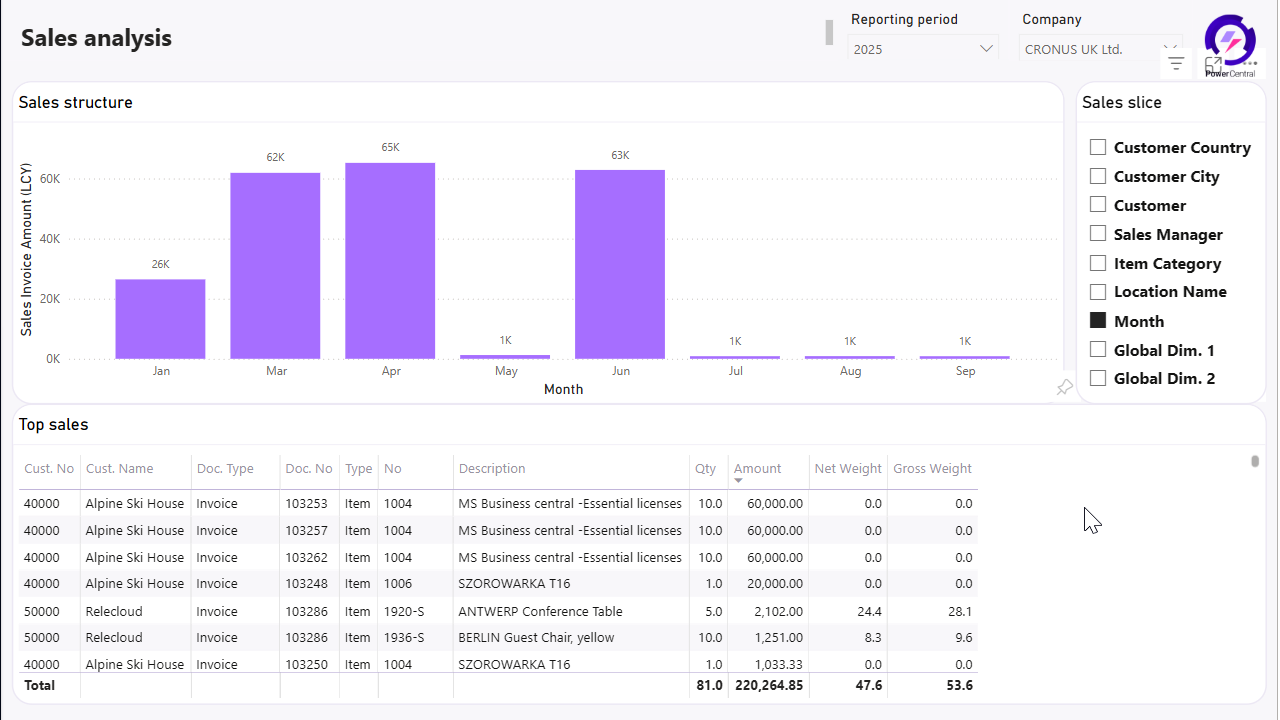Check the Global Dim. 2 box

coord(1098,378)
